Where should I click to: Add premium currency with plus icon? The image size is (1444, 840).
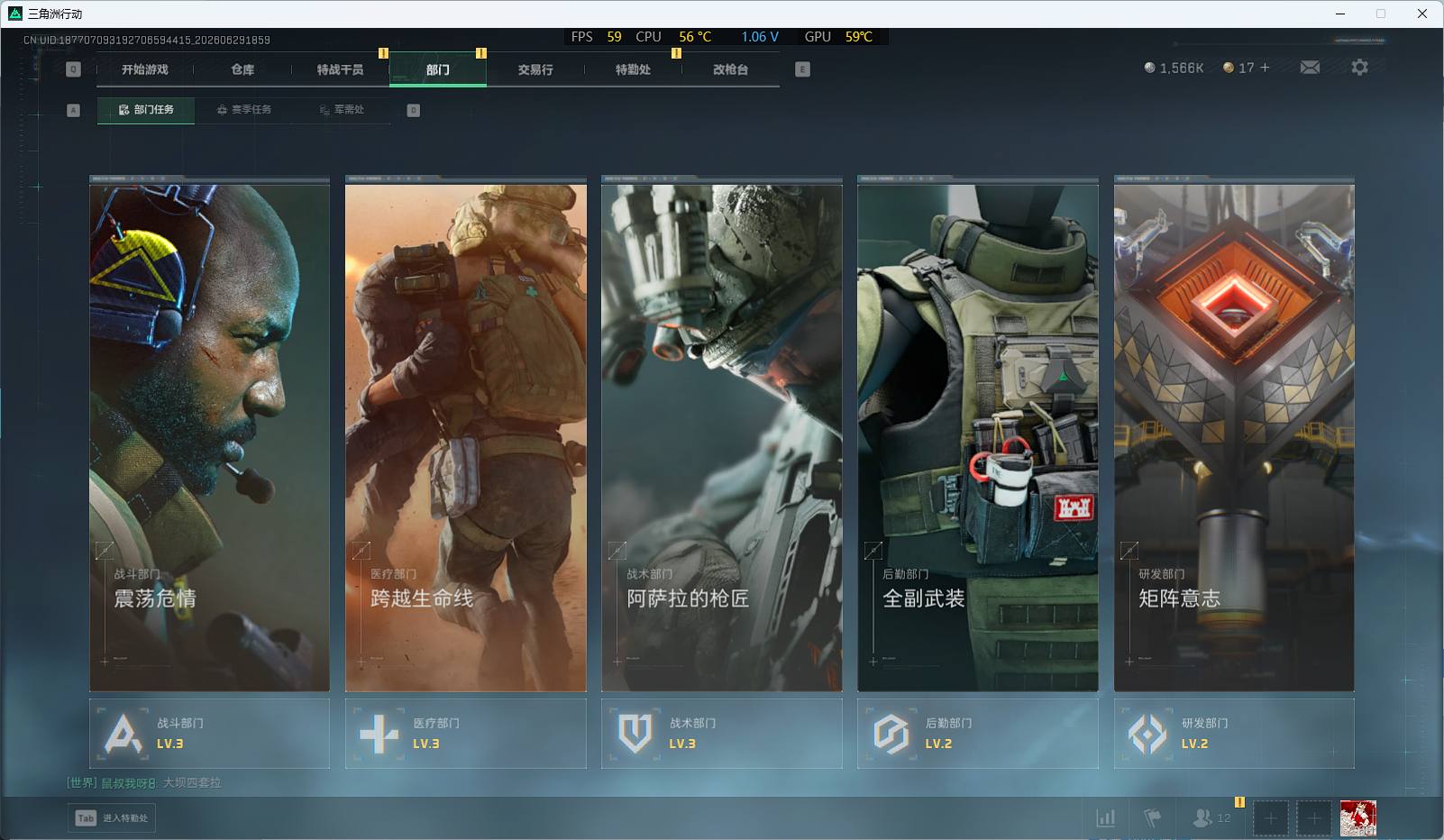click(x=1265, y=68)
